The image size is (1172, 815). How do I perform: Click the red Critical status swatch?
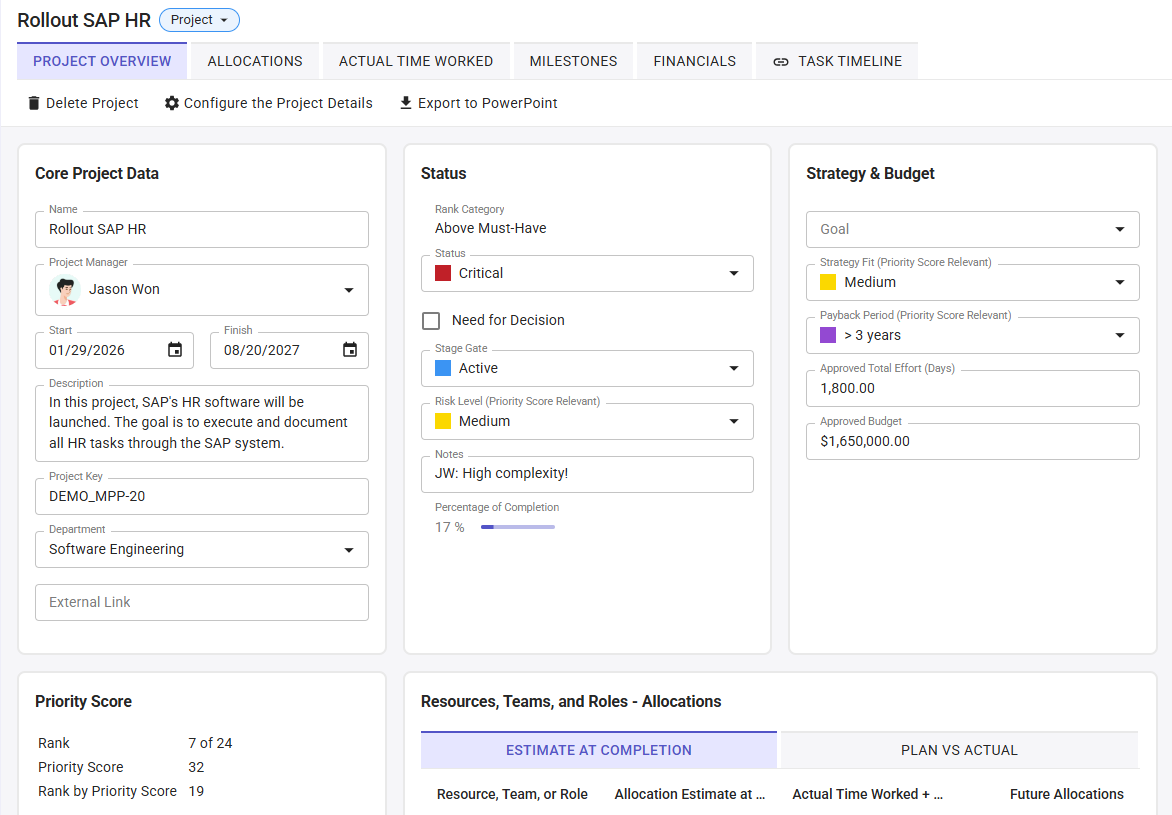(443, 274)
